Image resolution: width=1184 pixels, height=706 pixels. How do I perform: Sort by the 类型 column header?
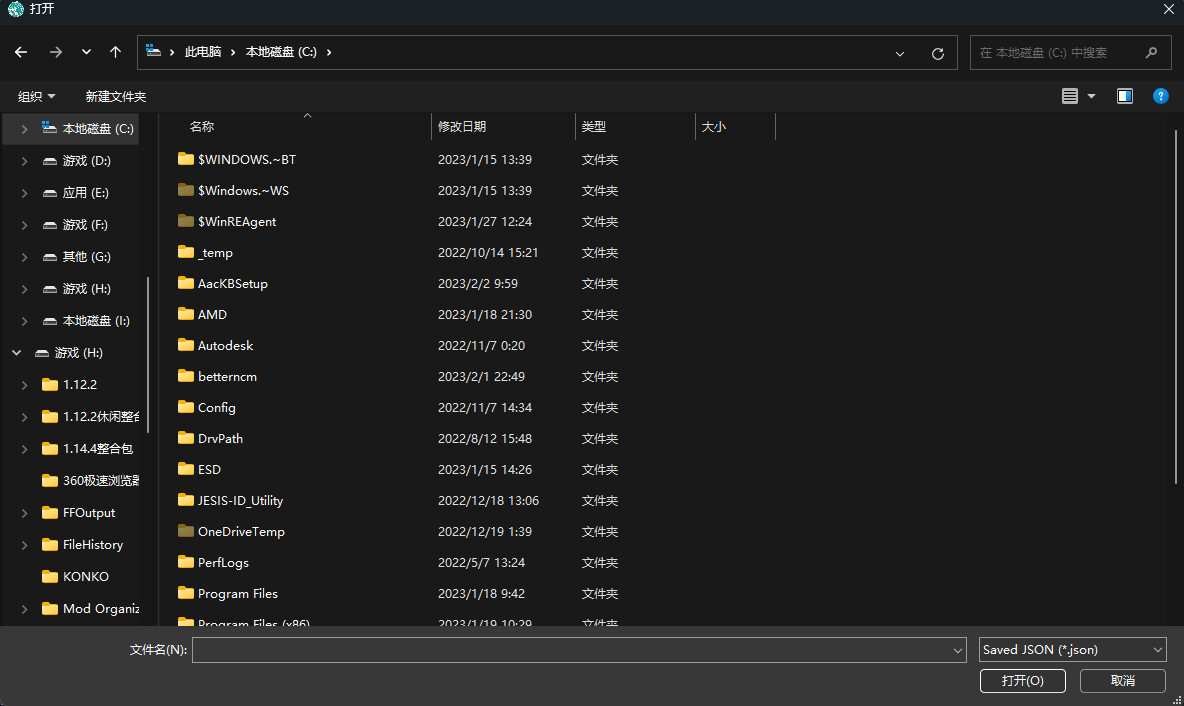[x=594, y=127]
